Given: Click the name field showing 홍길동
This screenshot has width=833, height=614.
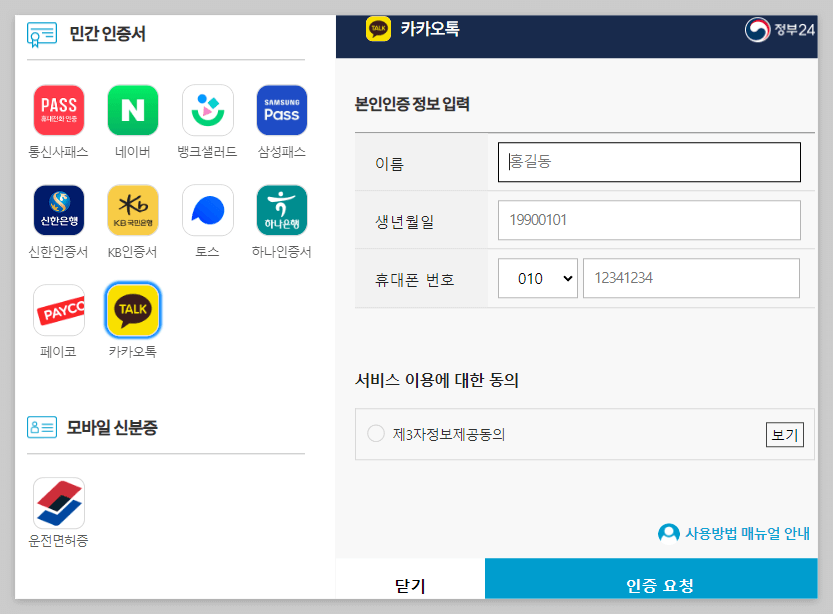Looking at the screenshot, I should coord(649,162).
